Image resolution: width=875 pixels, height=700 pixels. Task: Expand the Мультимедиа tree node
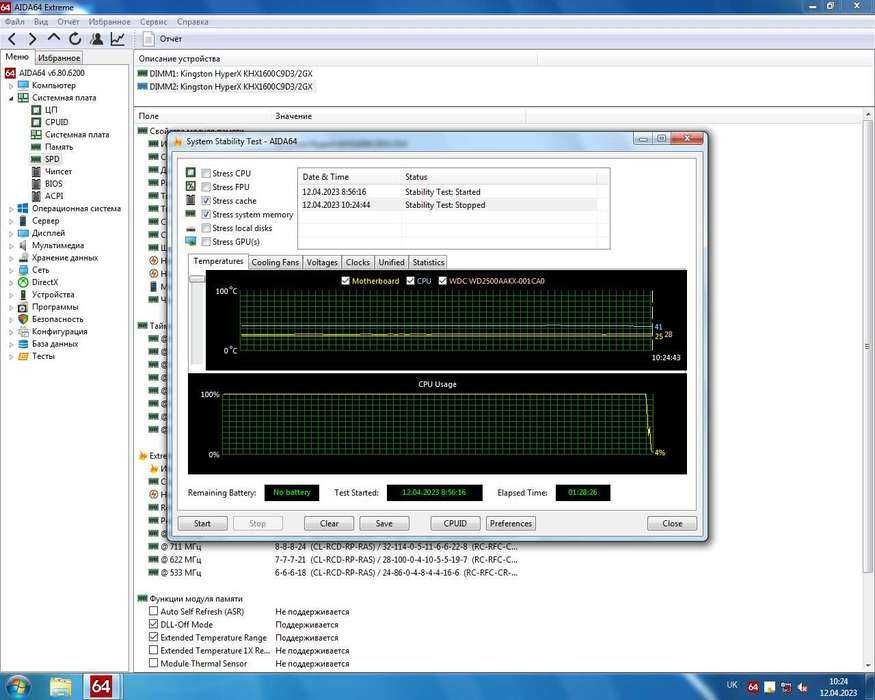[11, 246]
